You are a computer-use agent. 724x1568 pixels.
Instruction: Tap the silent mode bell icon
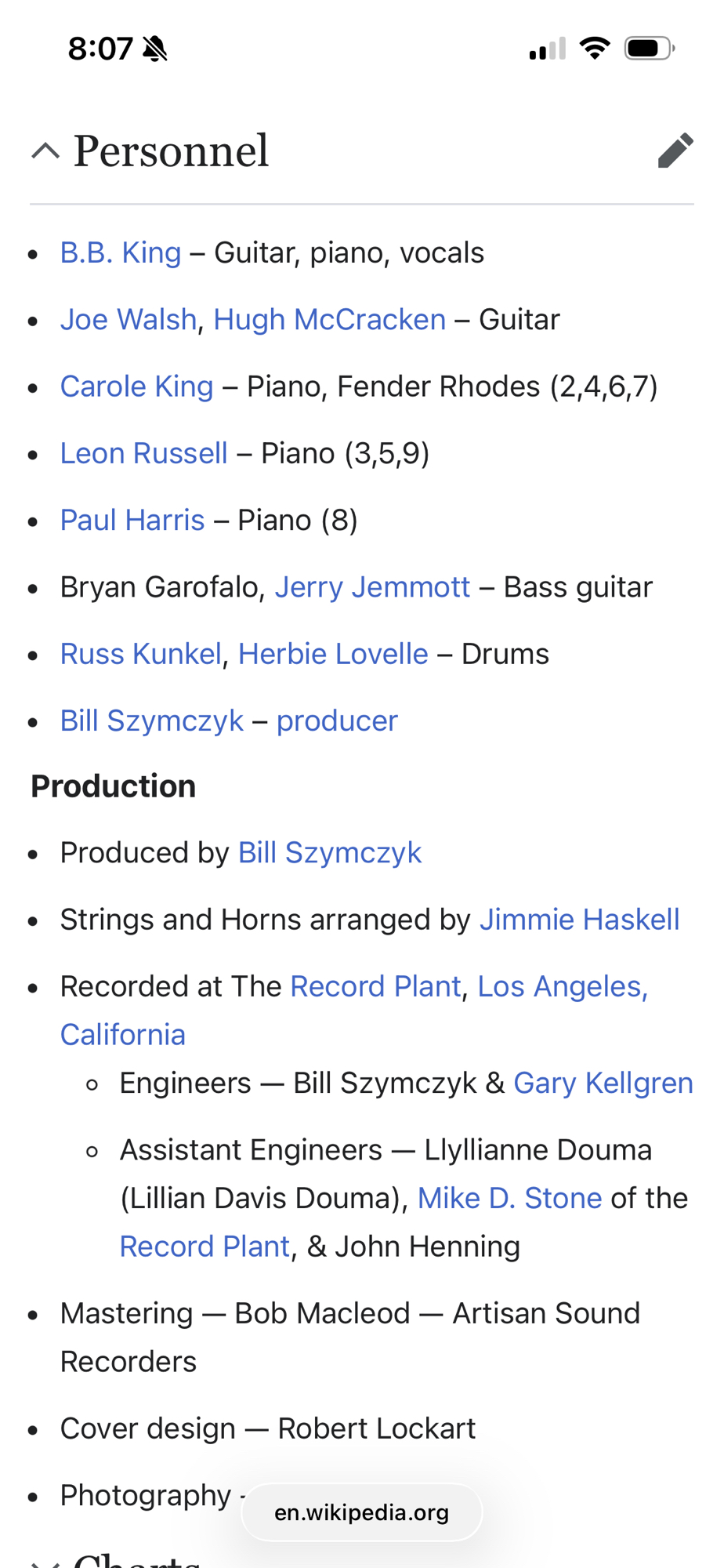coord(155,49)
